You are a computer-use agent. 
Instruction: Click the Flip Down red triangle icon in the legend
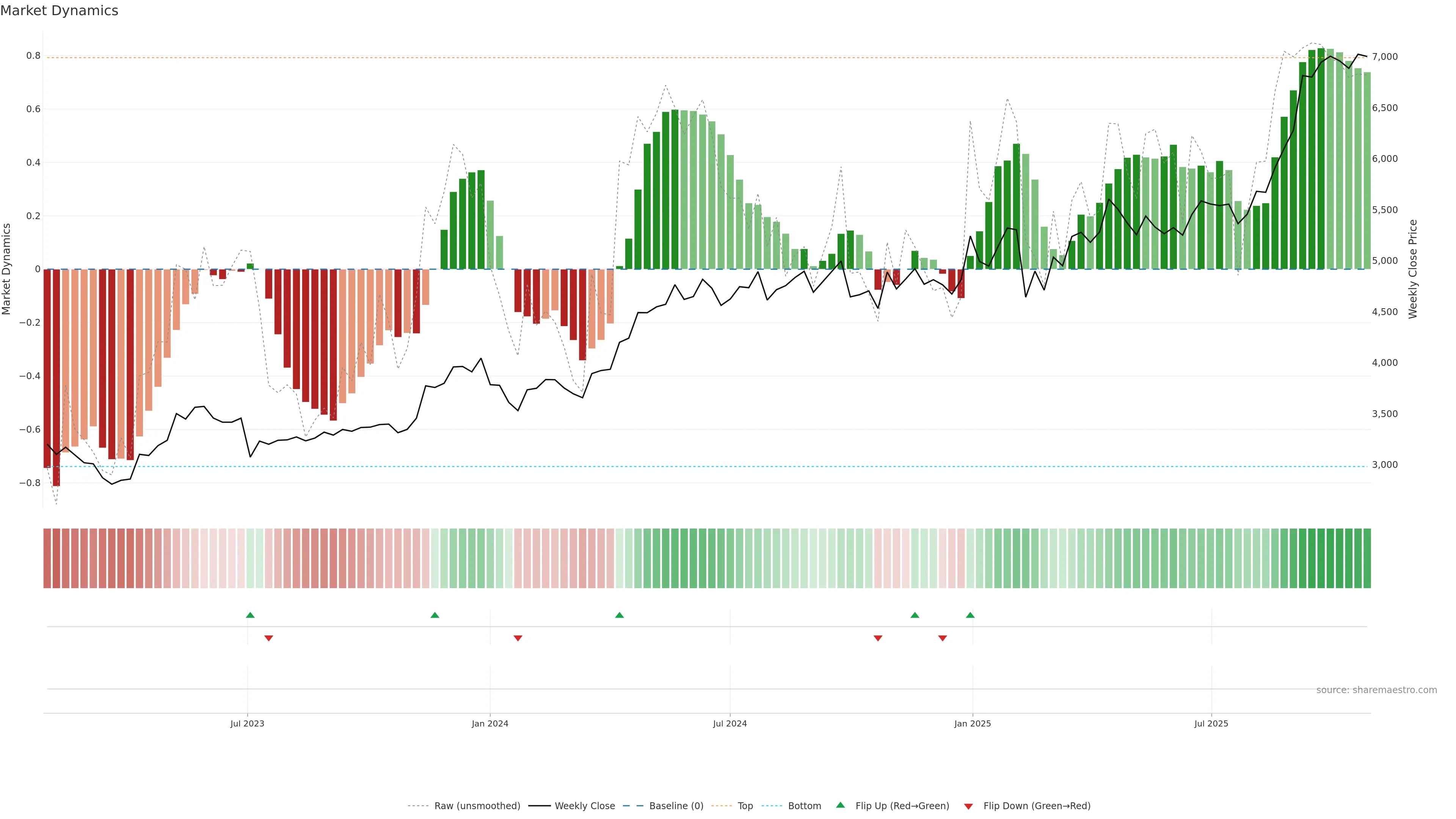pos(968,806)
